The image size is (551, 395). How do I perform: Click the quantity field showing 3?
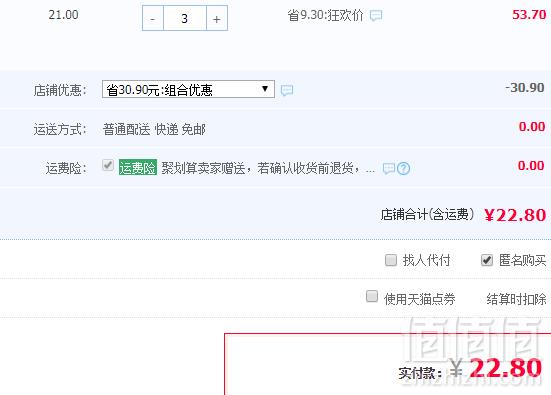pos(185,18)
